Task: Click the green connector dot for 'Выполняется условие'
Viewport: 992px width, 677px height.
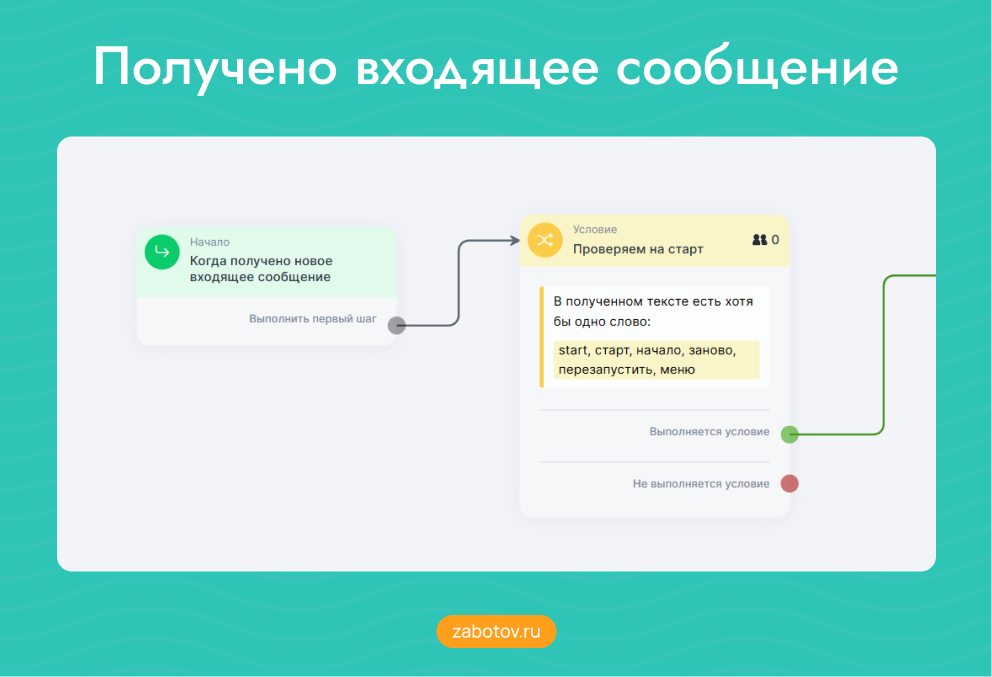Action: pos(790,434)
